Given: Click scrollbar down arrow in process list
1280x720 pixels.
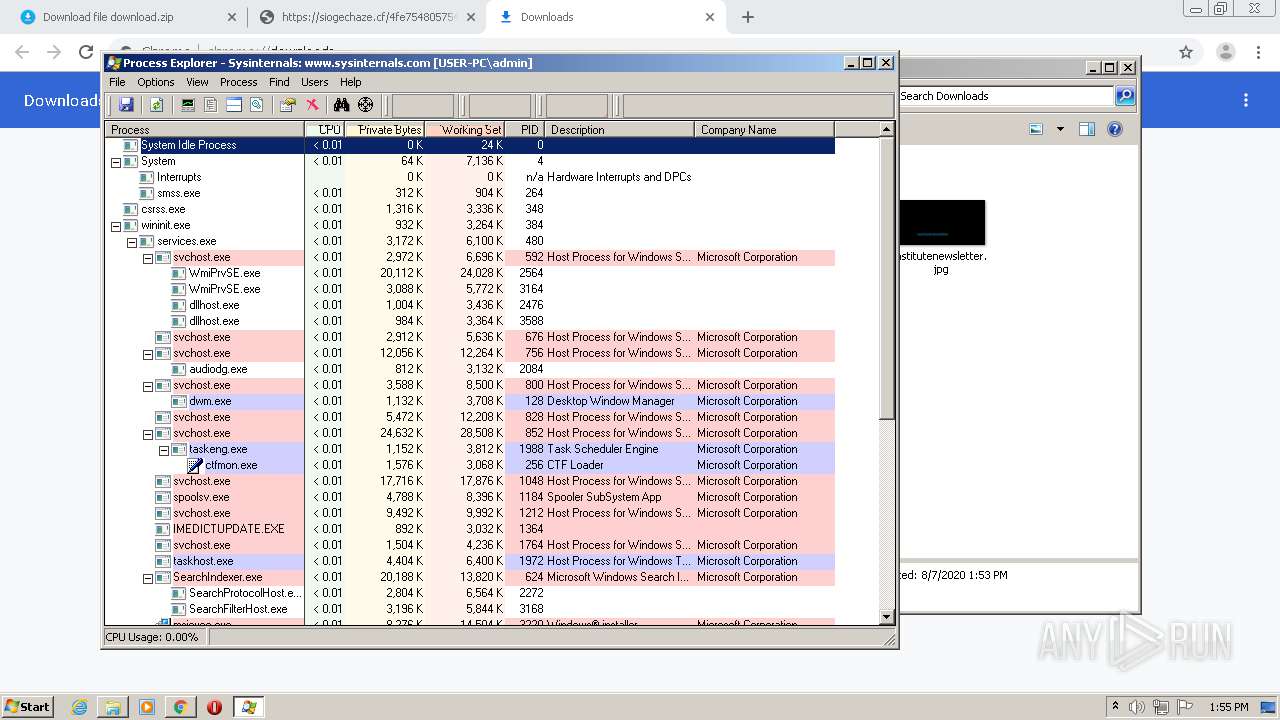Looking at the screenshot, I should click(x=886, y=617).
